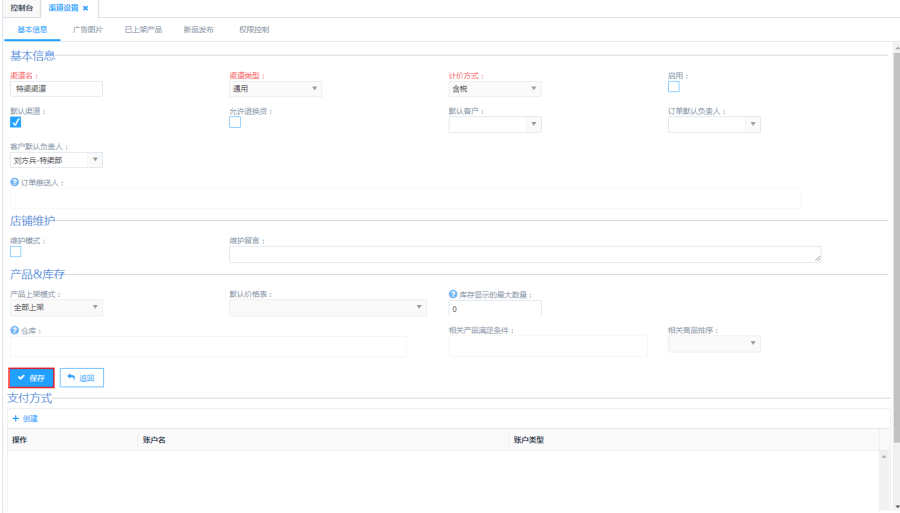Close the 渠道设置 tab with its x icon

[x=86, y=8]
